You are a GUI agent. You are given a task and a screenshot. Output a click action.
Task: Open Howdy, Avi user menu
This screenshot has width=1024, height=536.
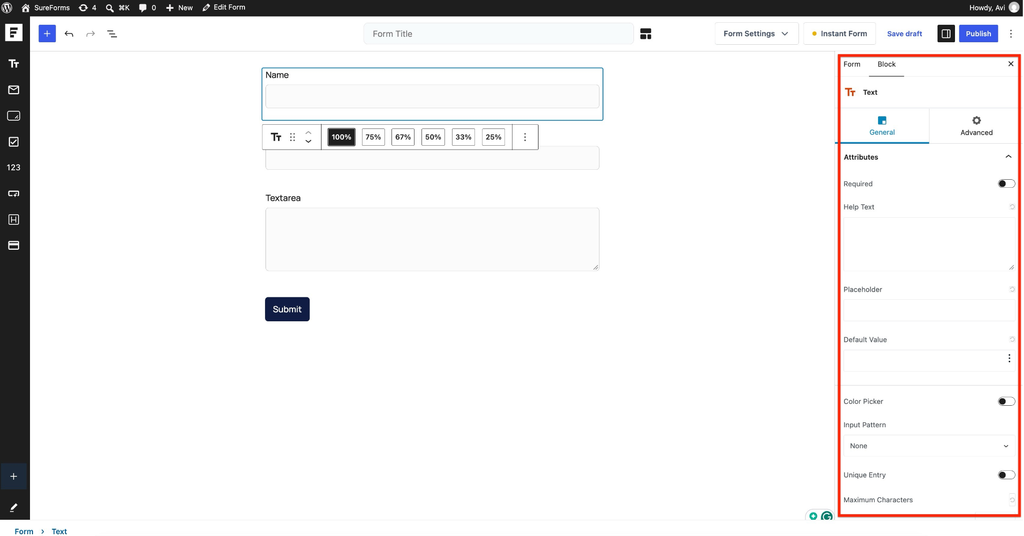pyautogui.click(x=994, y=8)
